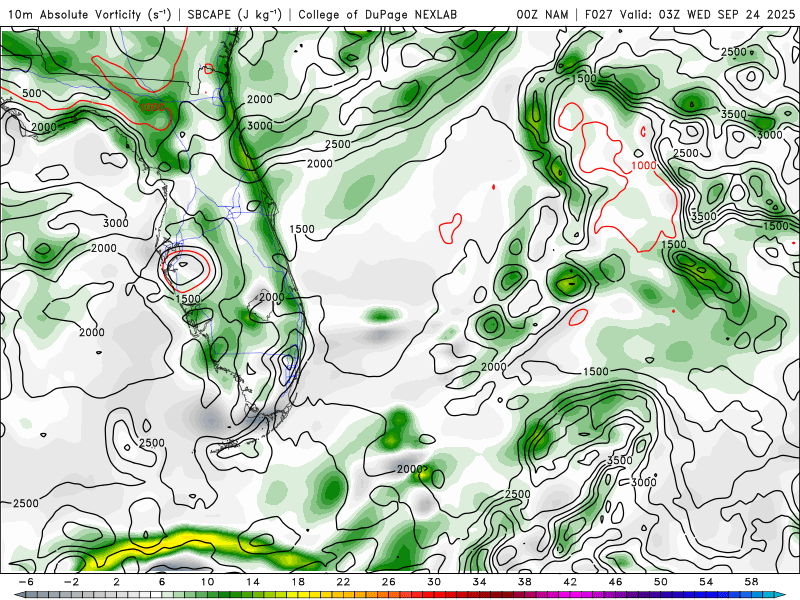Viewport: 800px width, 600px height.
Task: Click the '18' colorbar tick label
Action: click(298, 582)
